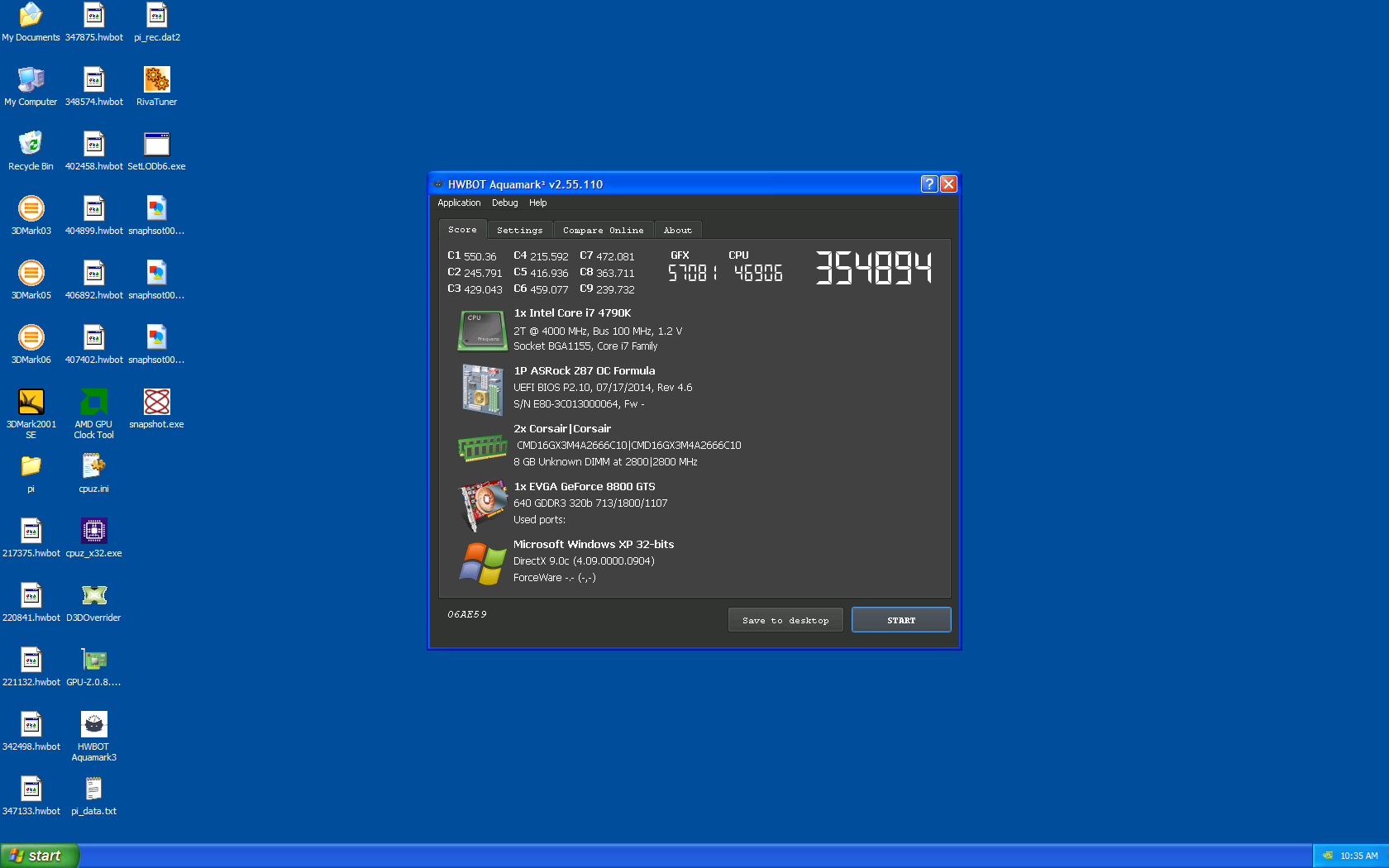
Task: Launch HWBOT Aquamark3 desktop shortcut
Action: tap(93, 736)
